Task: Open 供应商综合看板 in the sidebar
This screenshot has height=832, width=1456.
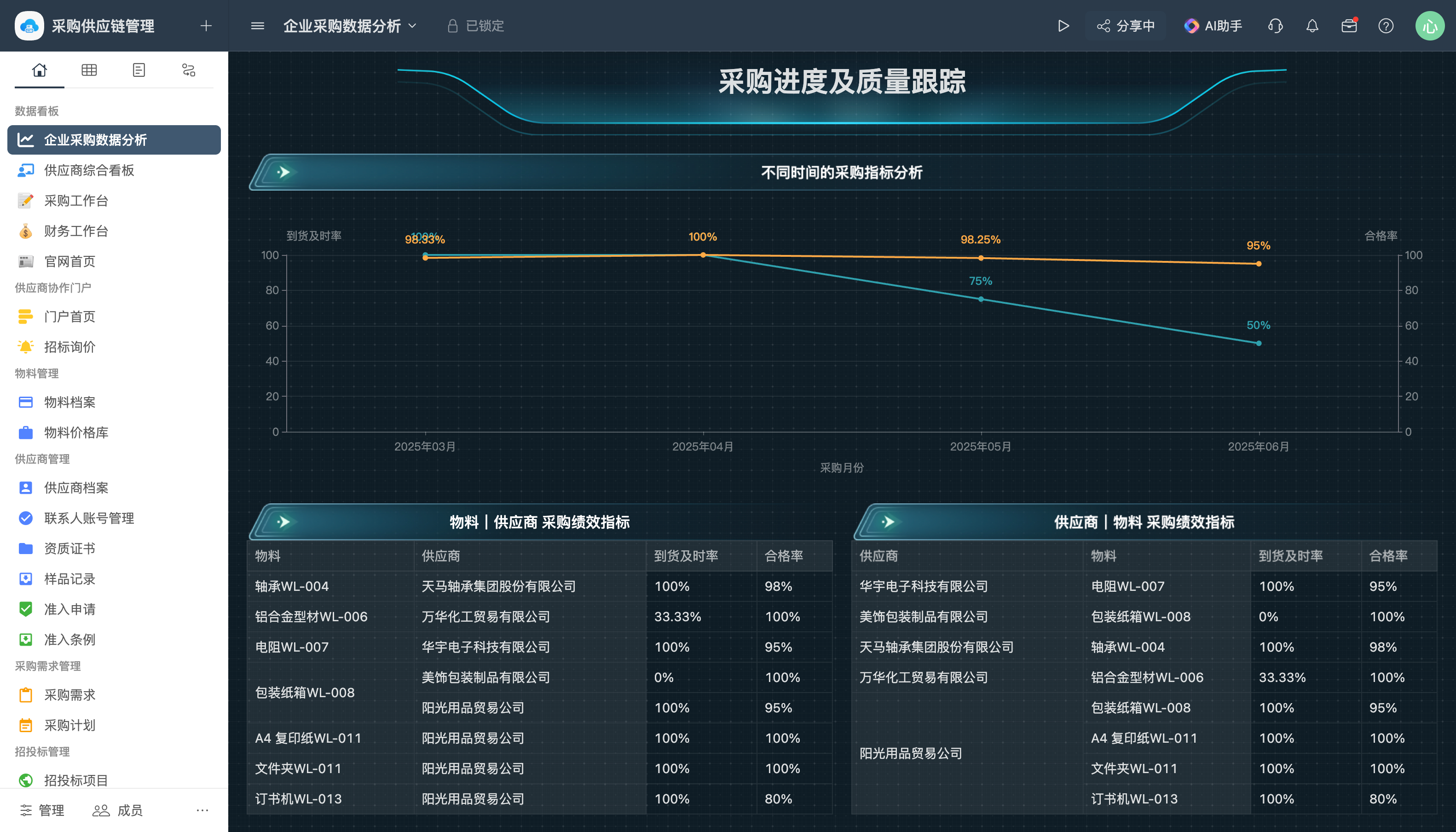Action: pos(89,170)
